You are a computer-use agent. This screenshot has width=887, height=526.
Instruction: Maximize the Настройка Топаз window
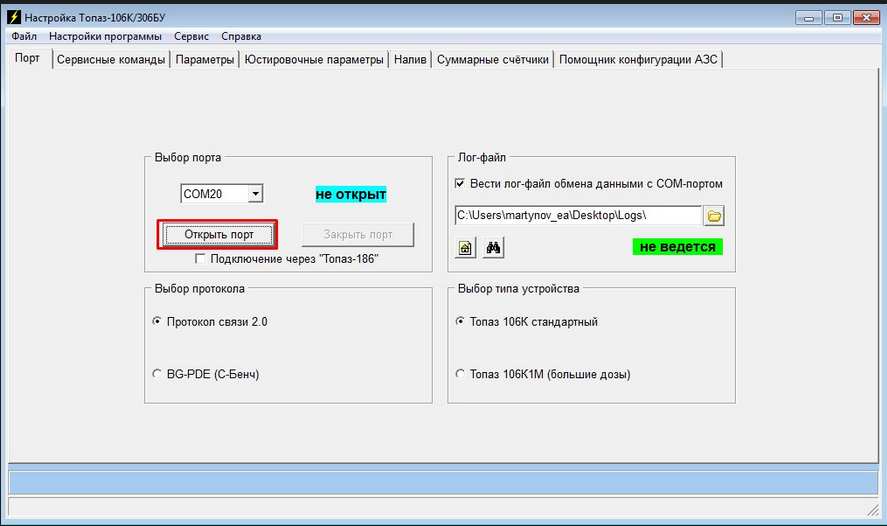(x=838, y=18)
